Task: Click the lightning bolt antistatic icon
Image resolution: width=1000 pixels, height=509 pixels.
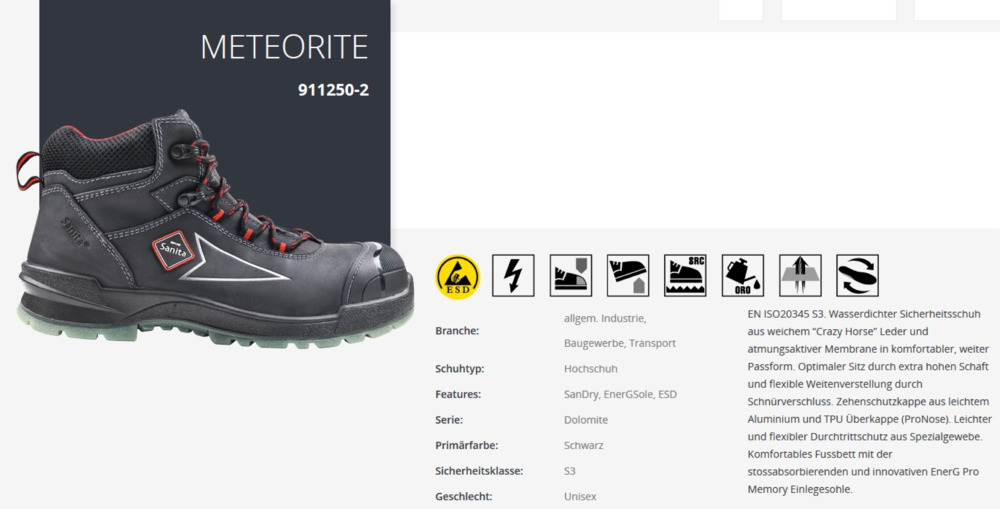Action: [x=513, y=276]
